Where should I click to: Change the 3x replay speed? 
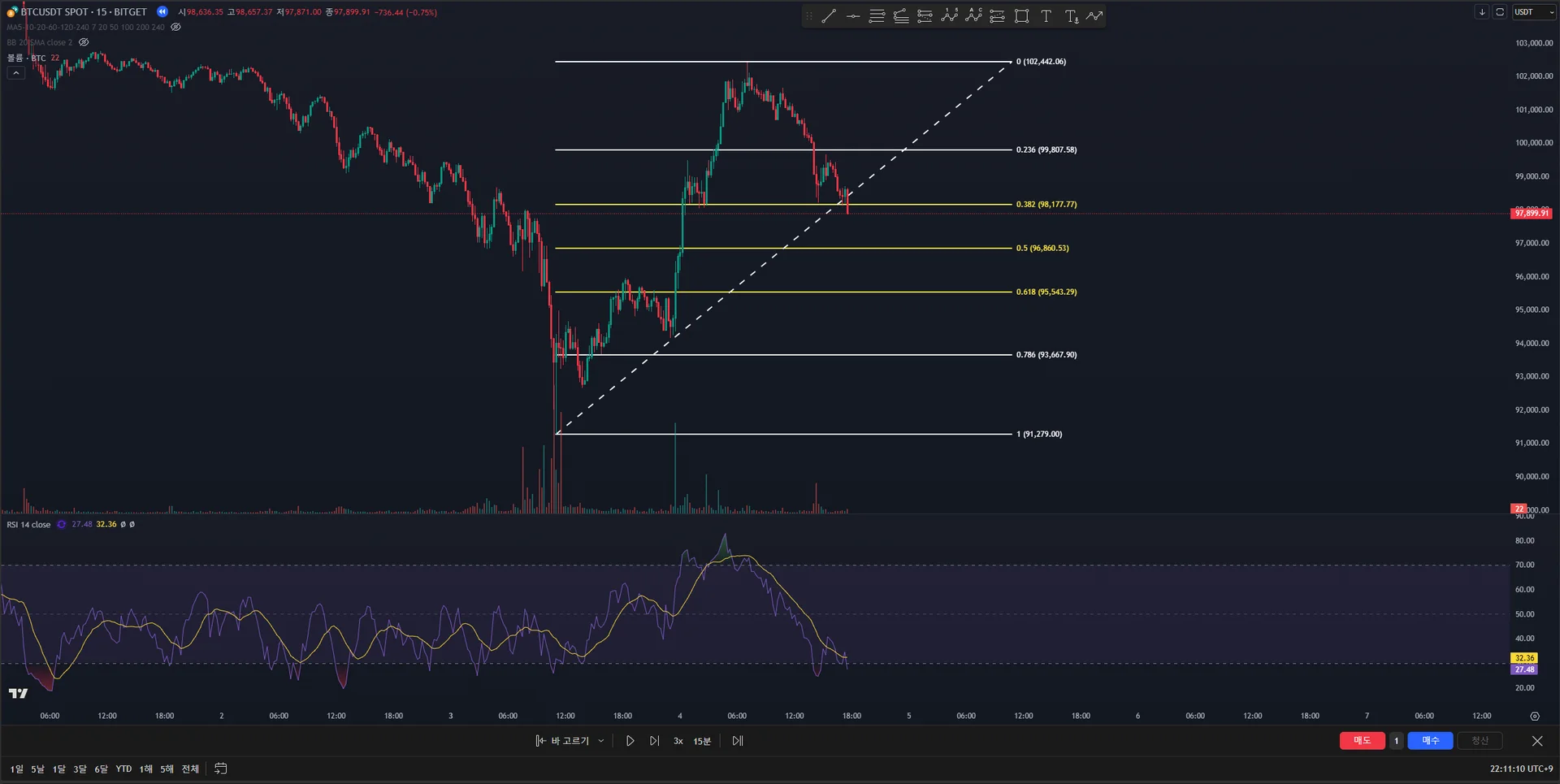(678, 741)
